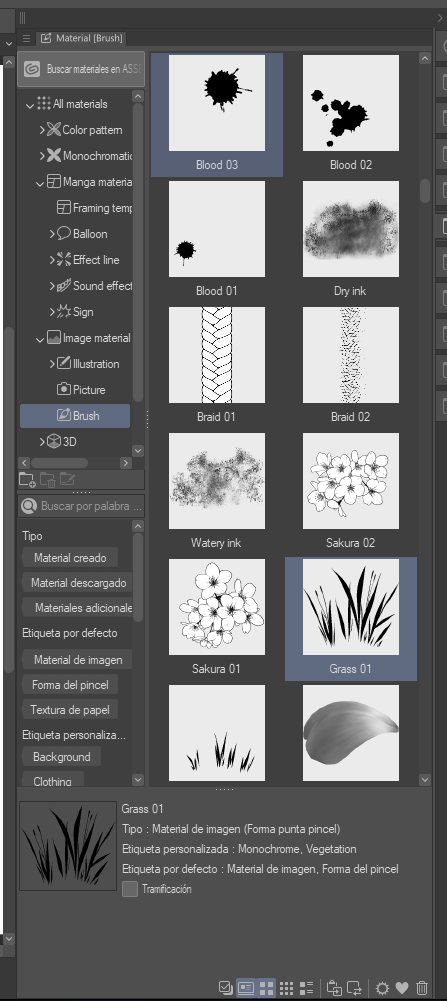Filter by Material de imagen tag

[x=77, y=659]
